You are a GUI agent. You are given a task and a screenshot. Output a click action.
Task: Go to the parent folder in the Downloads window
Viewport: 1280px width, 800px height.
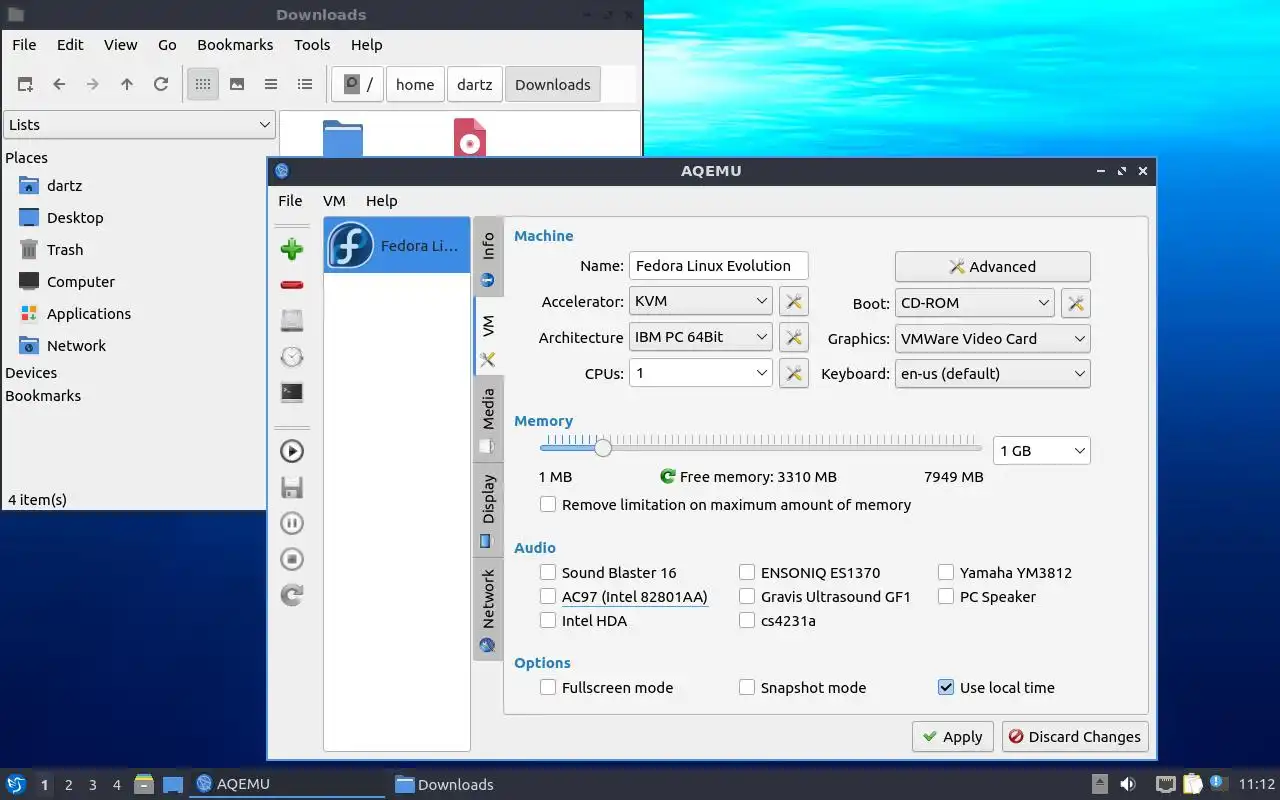click(x=127, y=85)
